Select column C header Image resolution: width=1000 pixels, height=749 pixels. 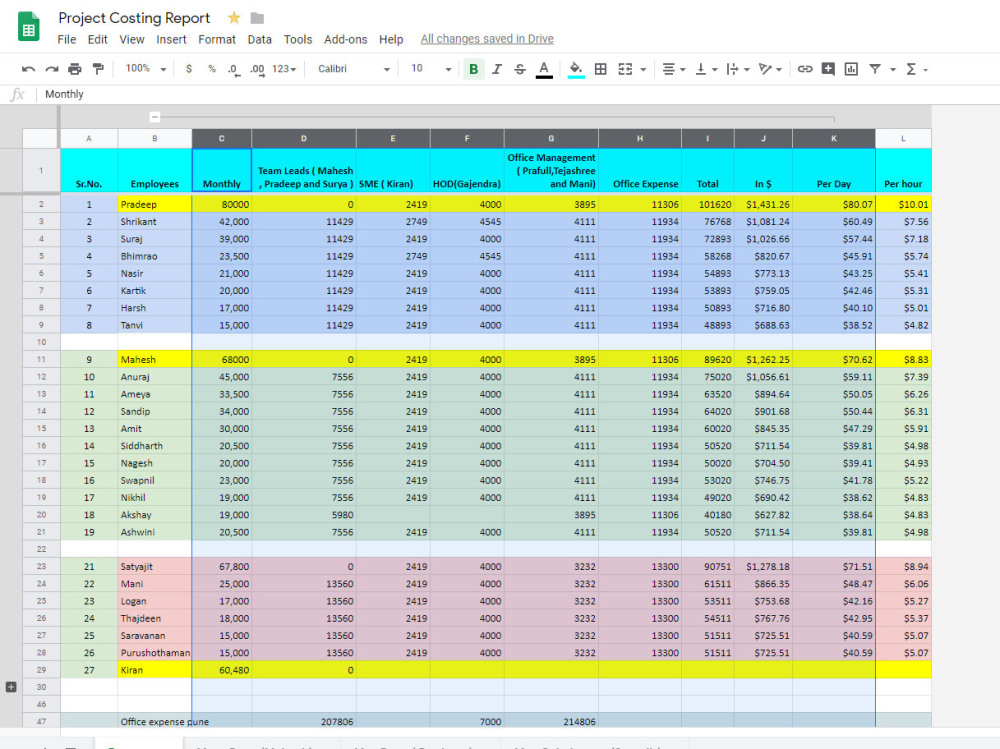coord(221,138)
